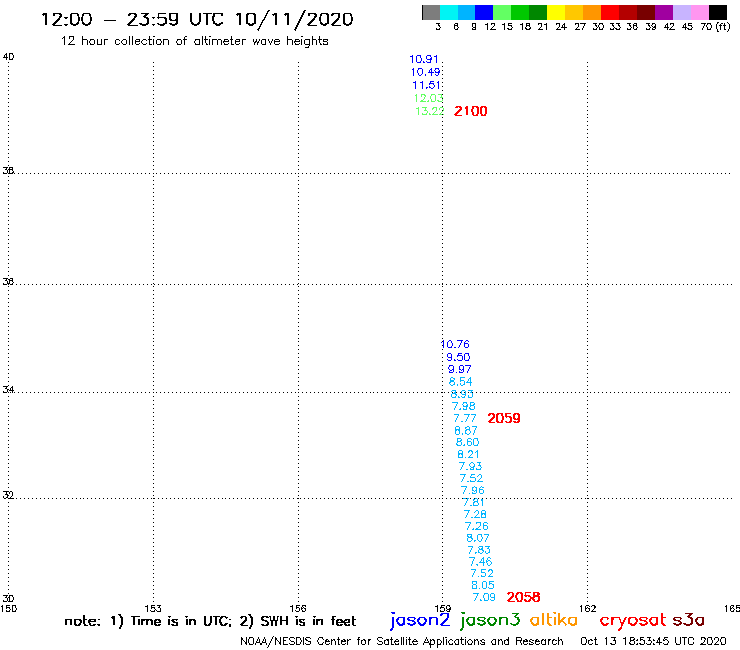Image resolution: width=740 pixels, height=650 pixels.
Task: Click the subtitle about altimeter wave heights
Action: click(194, 41)
